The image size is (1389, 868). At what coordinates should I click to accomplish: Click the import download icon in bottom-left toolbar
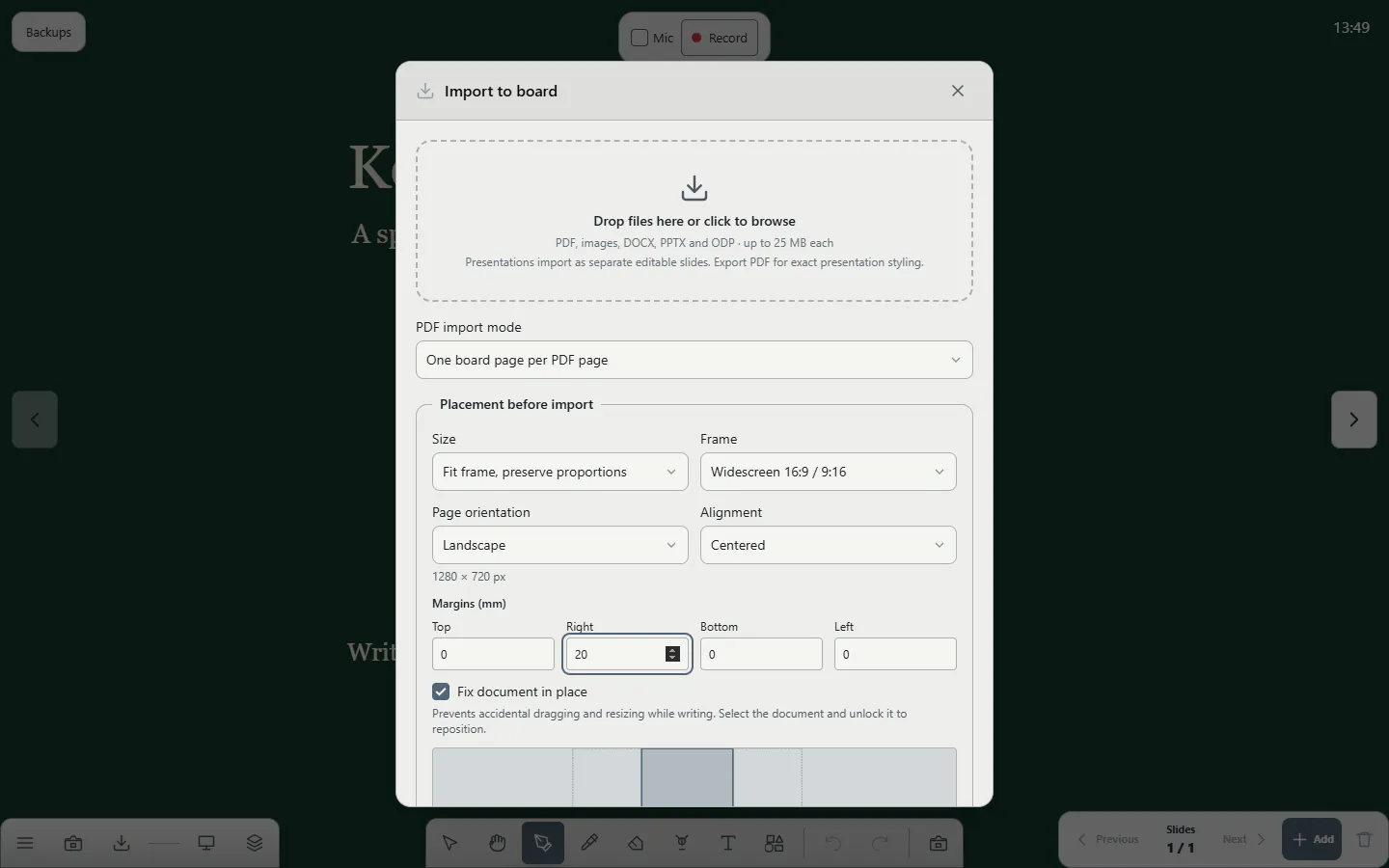(x=122, y=844)
